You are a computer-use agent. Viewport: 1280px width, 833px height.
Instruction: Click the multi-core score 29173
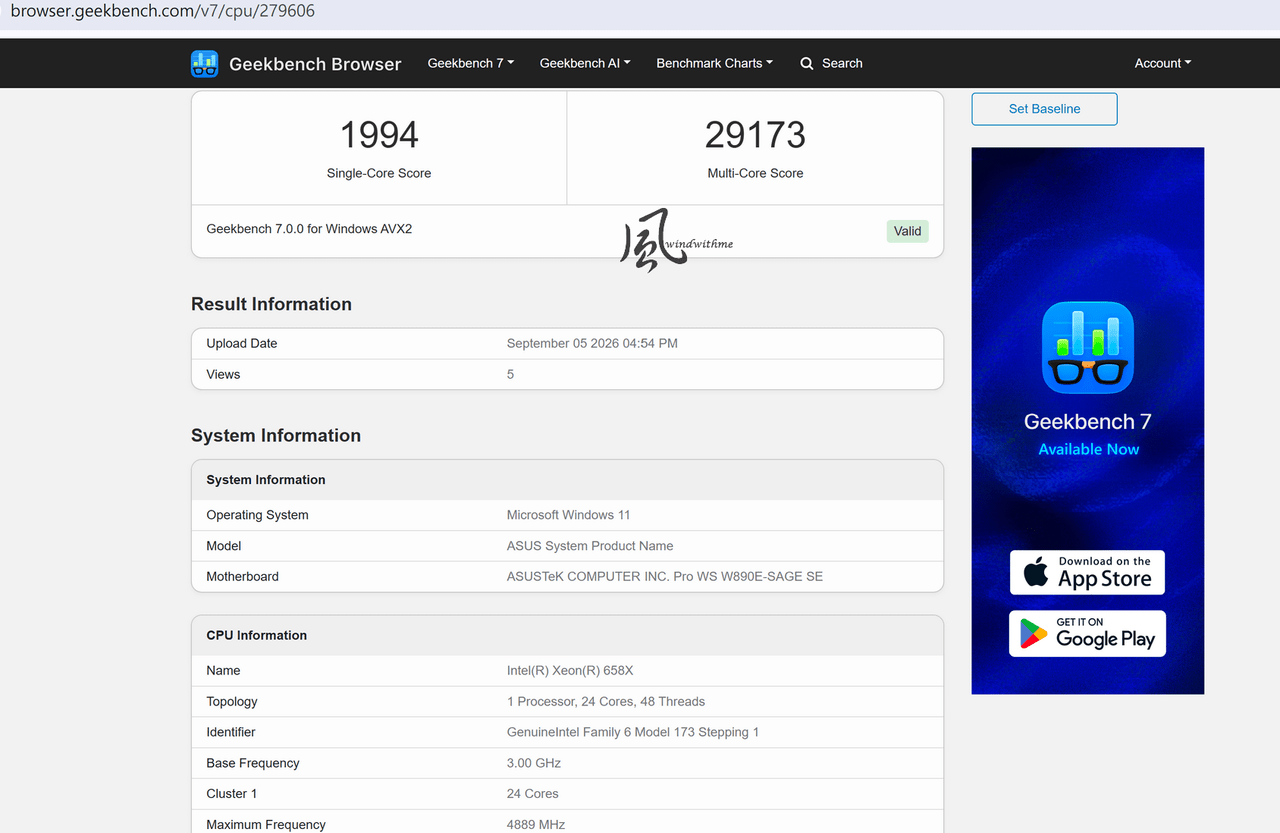755,135
